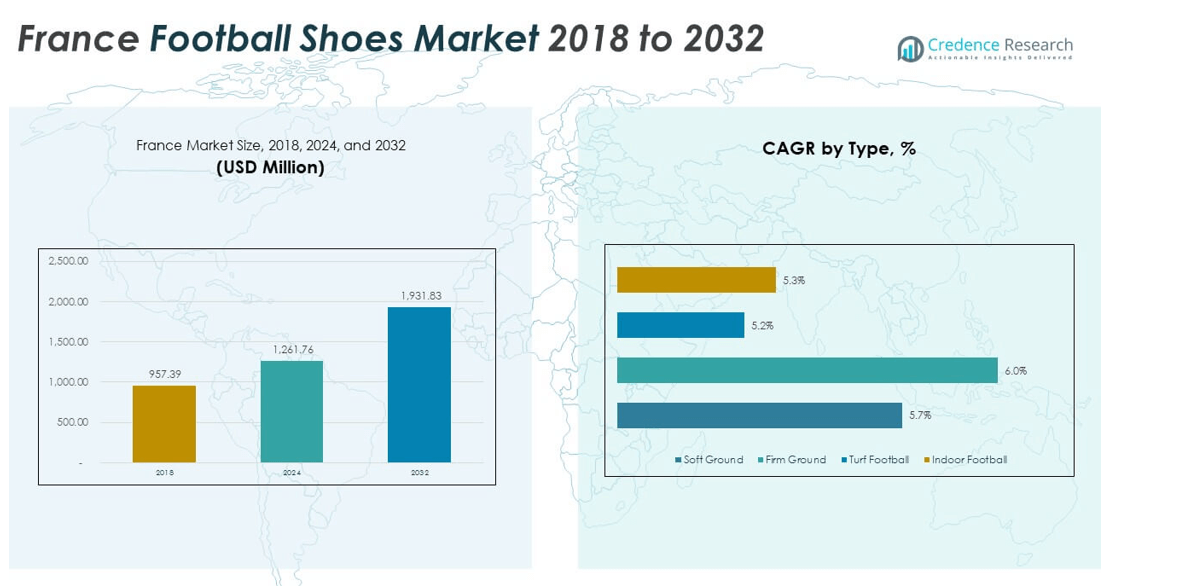Click the 5.3% Indoor Football CAGR bar
1177x586 pixels.
coord(696,280)
